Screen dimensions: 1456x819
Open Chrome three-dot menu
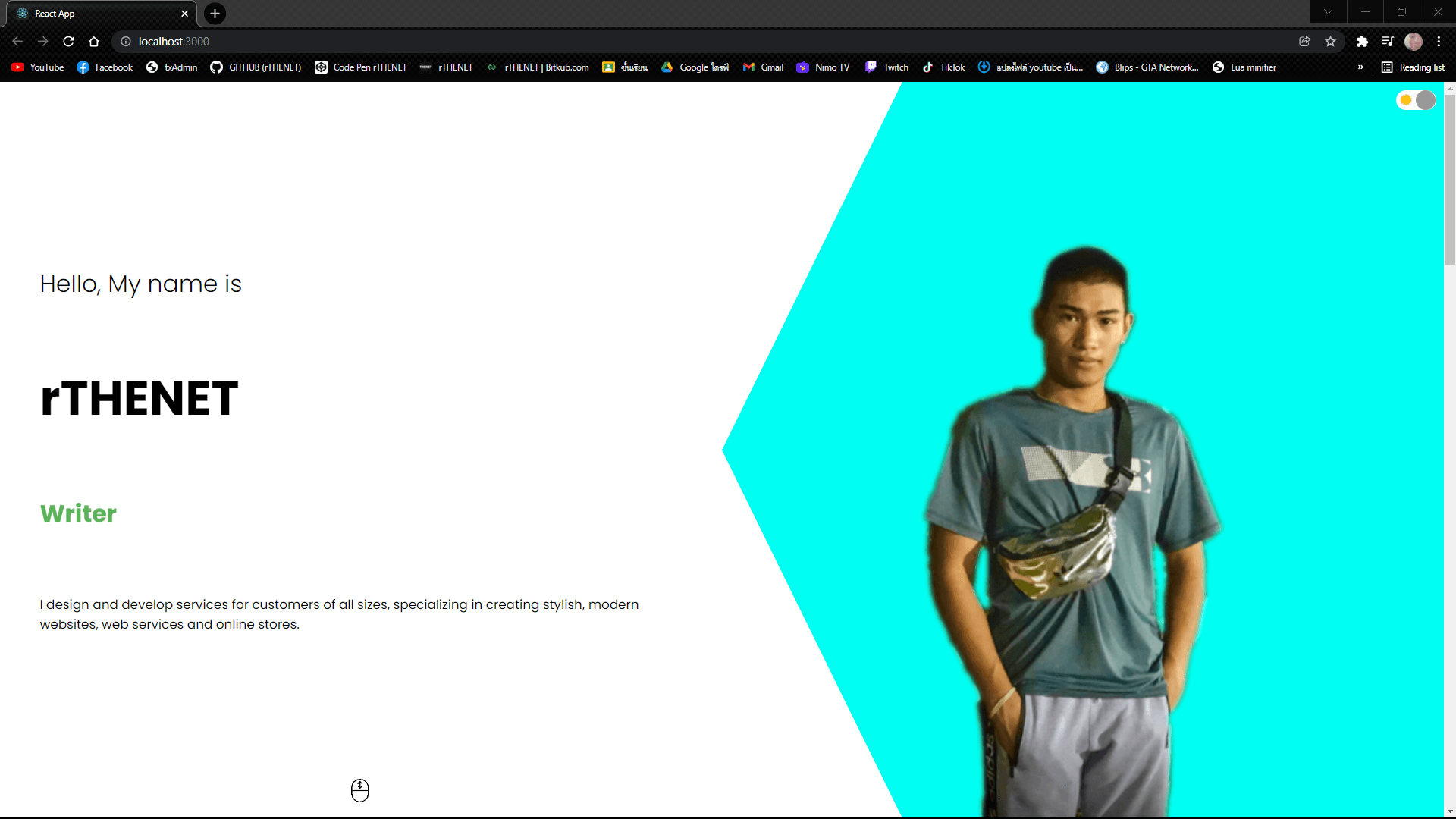tap(1439, 42)
